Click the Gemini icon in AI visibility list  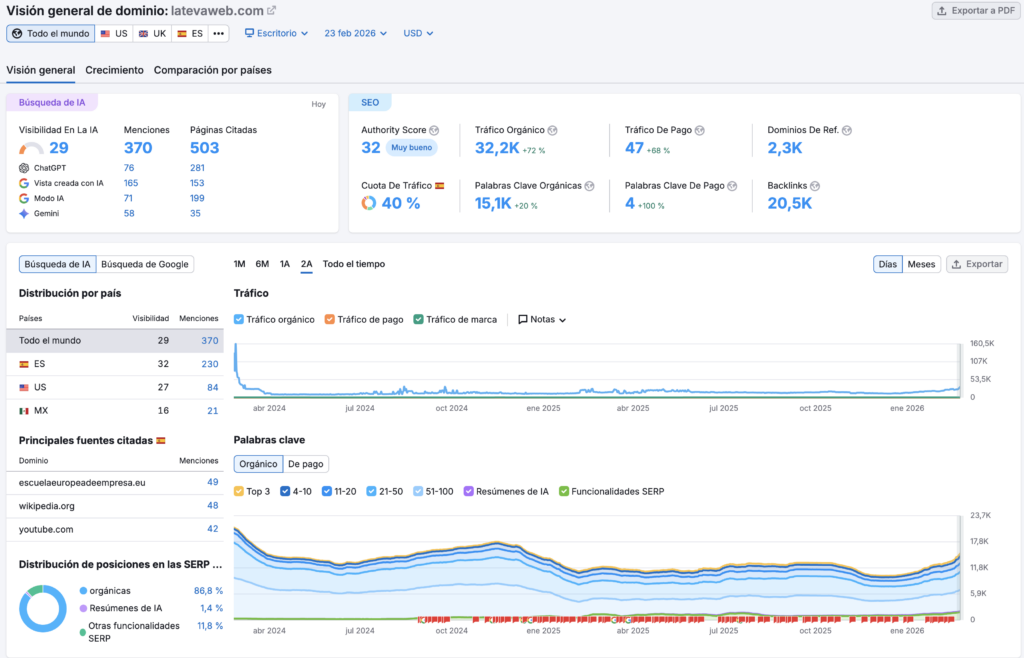point(24,213)
